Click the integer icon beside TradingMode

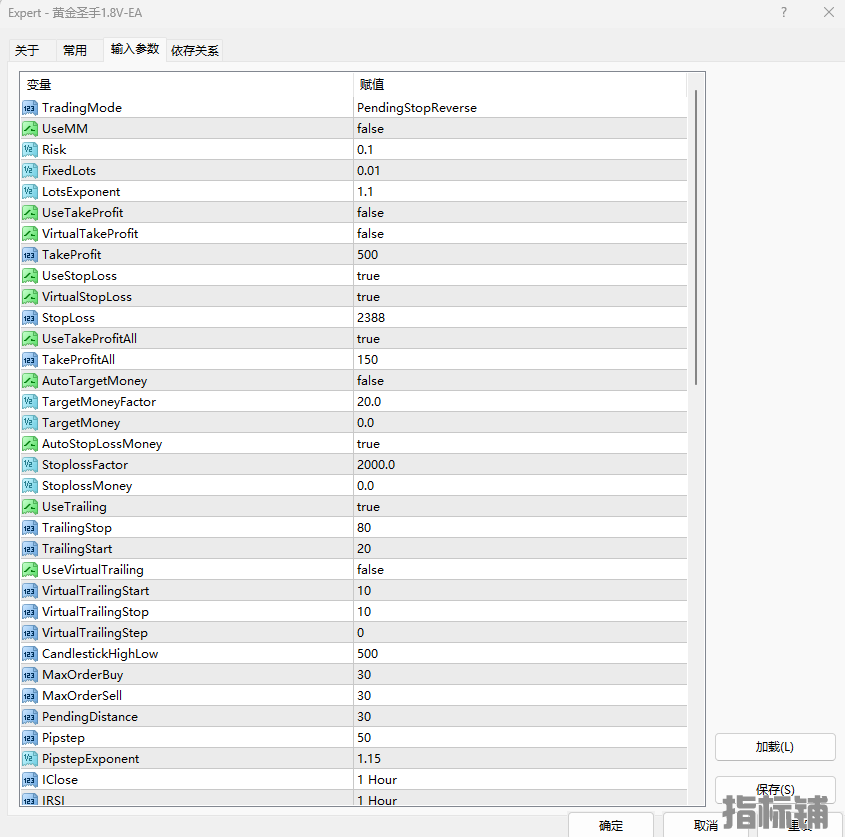point(30,108)
